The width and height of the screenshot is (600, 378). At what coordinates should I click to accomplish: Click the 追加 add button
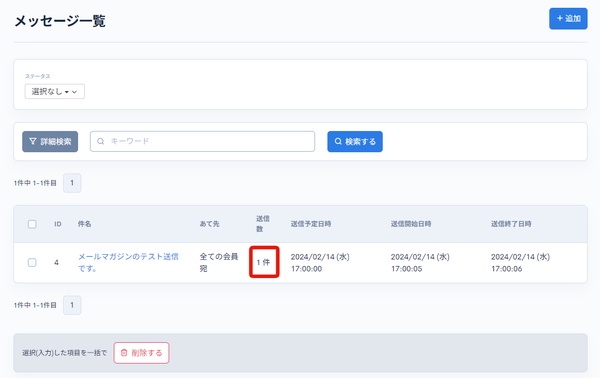pos(568,18)
